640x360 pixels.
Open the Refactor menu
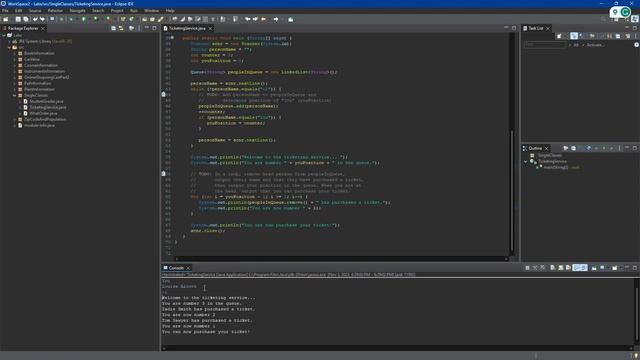tap(55, 11)
